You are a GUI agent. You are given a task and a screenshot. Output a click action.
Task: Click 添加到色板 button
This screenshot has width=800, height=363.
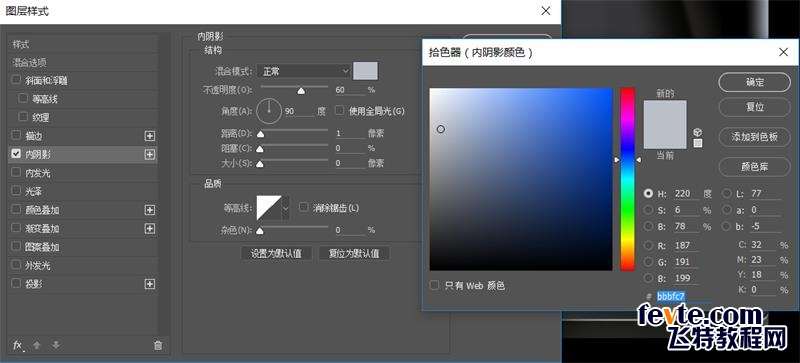point(755,137)
